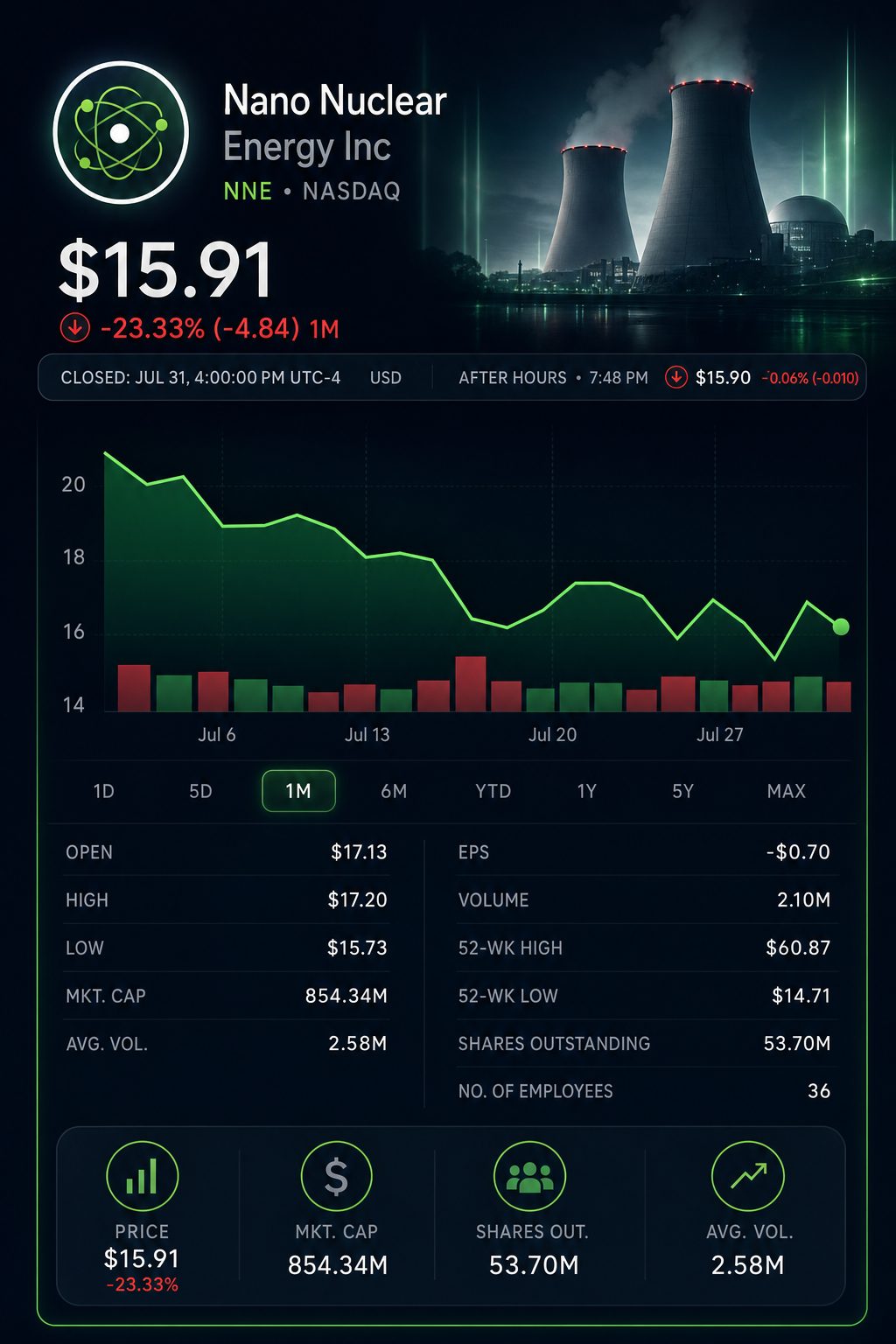Click the Jul 27 axis label

tap(719, 735)
